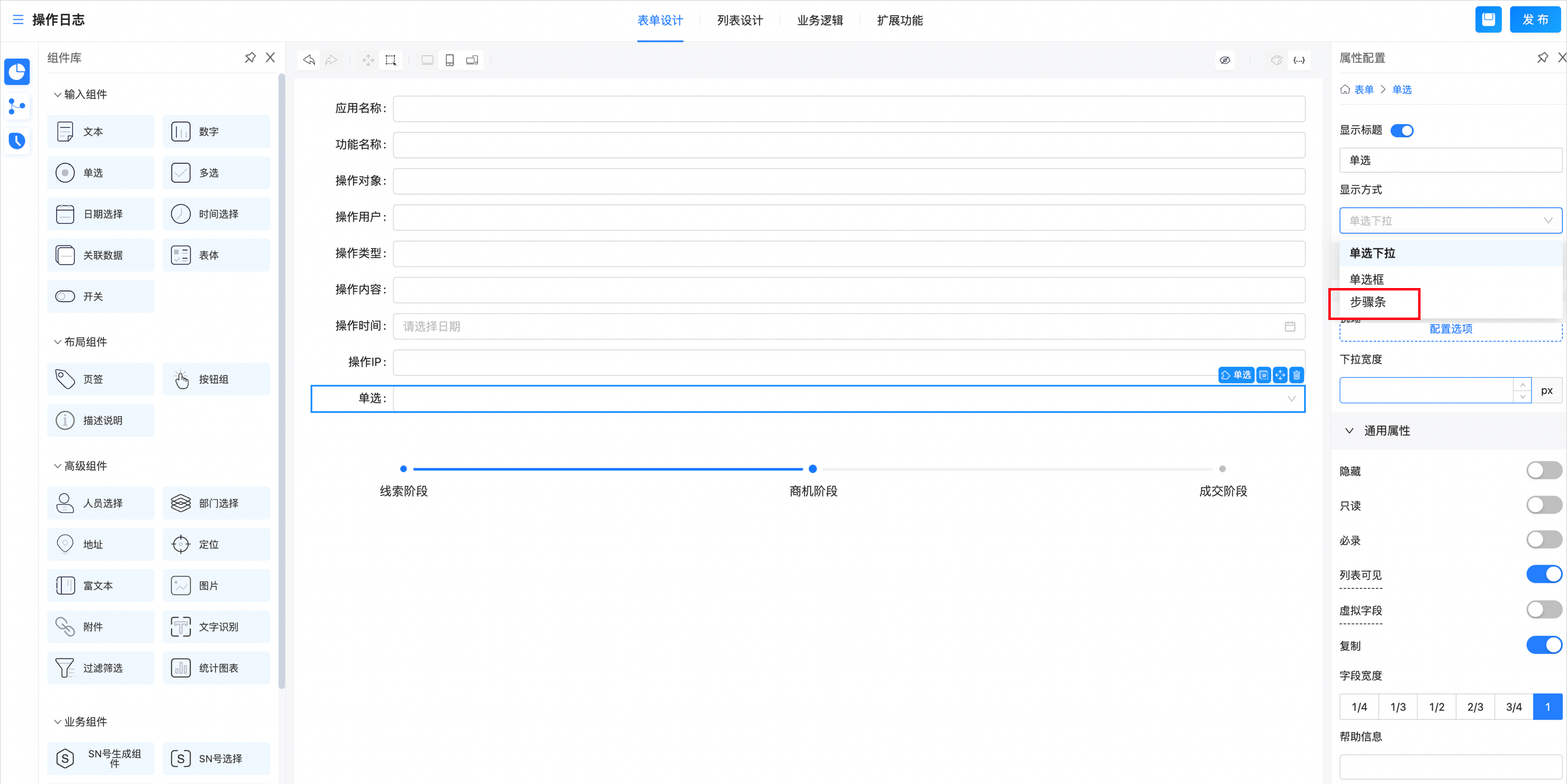1567x784 pixels.
Task: Click the undo arrow in the toolbar
Action: (309, 60)
